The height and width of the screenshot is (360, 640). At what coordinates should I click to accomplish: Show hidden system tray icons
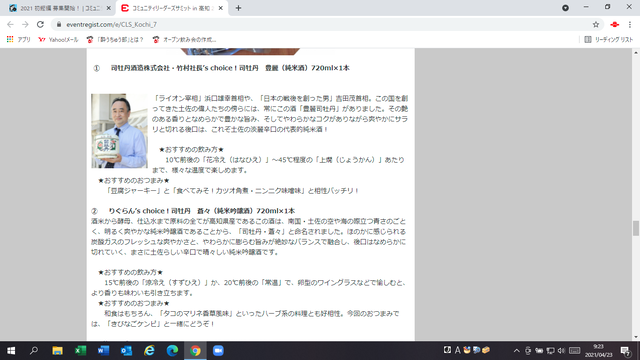[517, 351]
